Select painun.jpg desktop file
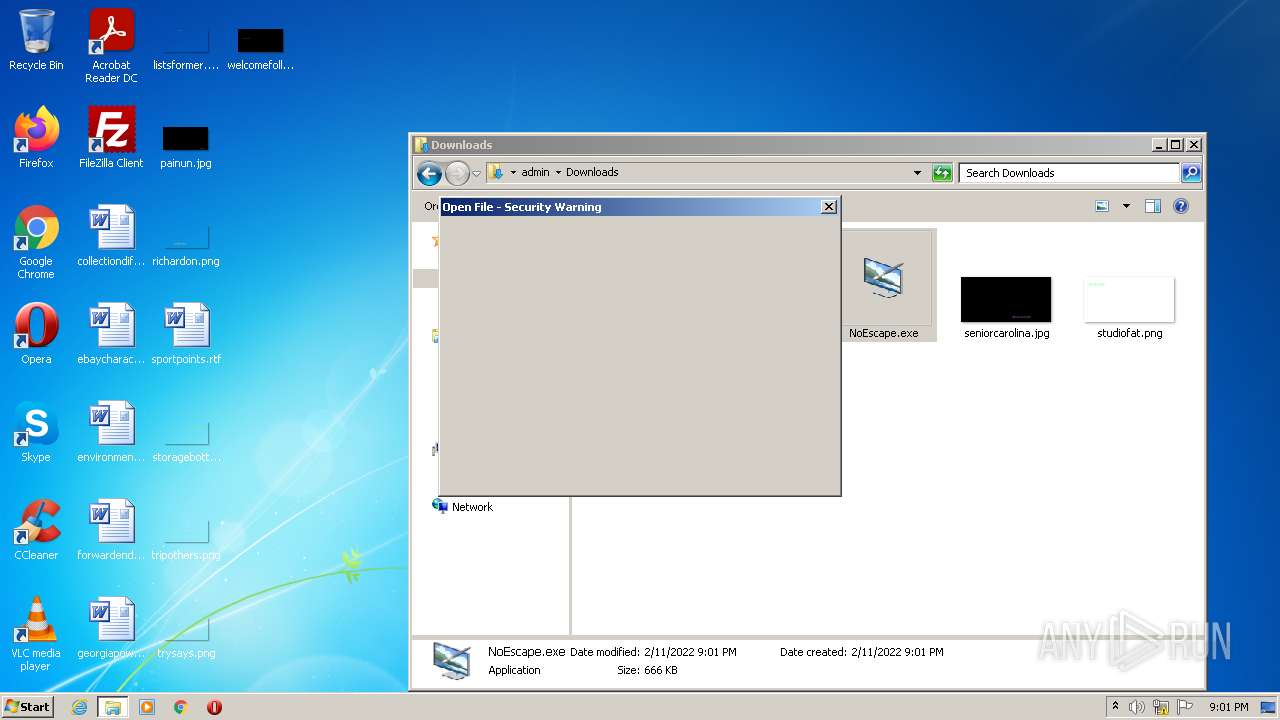1280x720 pixels. click(186, 146)
